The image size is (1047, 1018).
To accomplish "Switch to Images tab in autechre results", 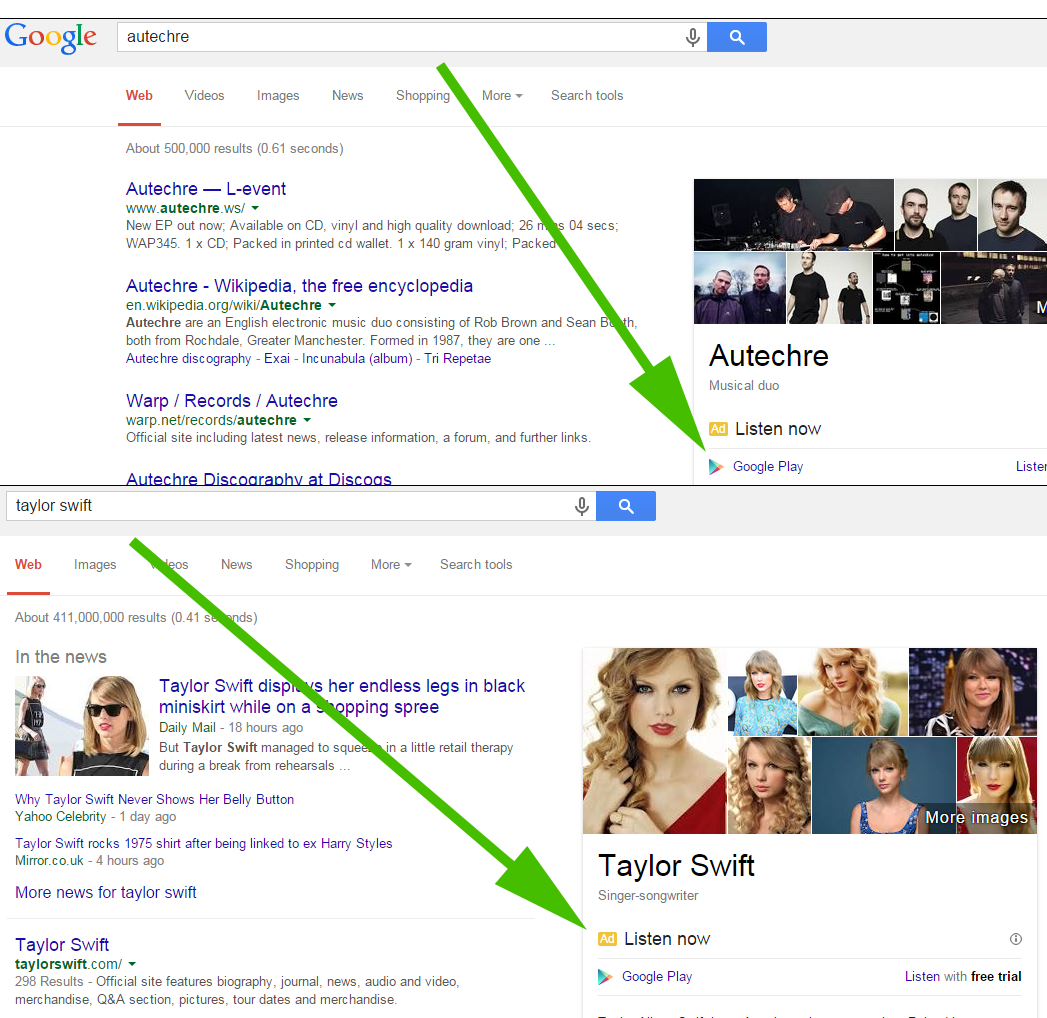I will 278,95.
